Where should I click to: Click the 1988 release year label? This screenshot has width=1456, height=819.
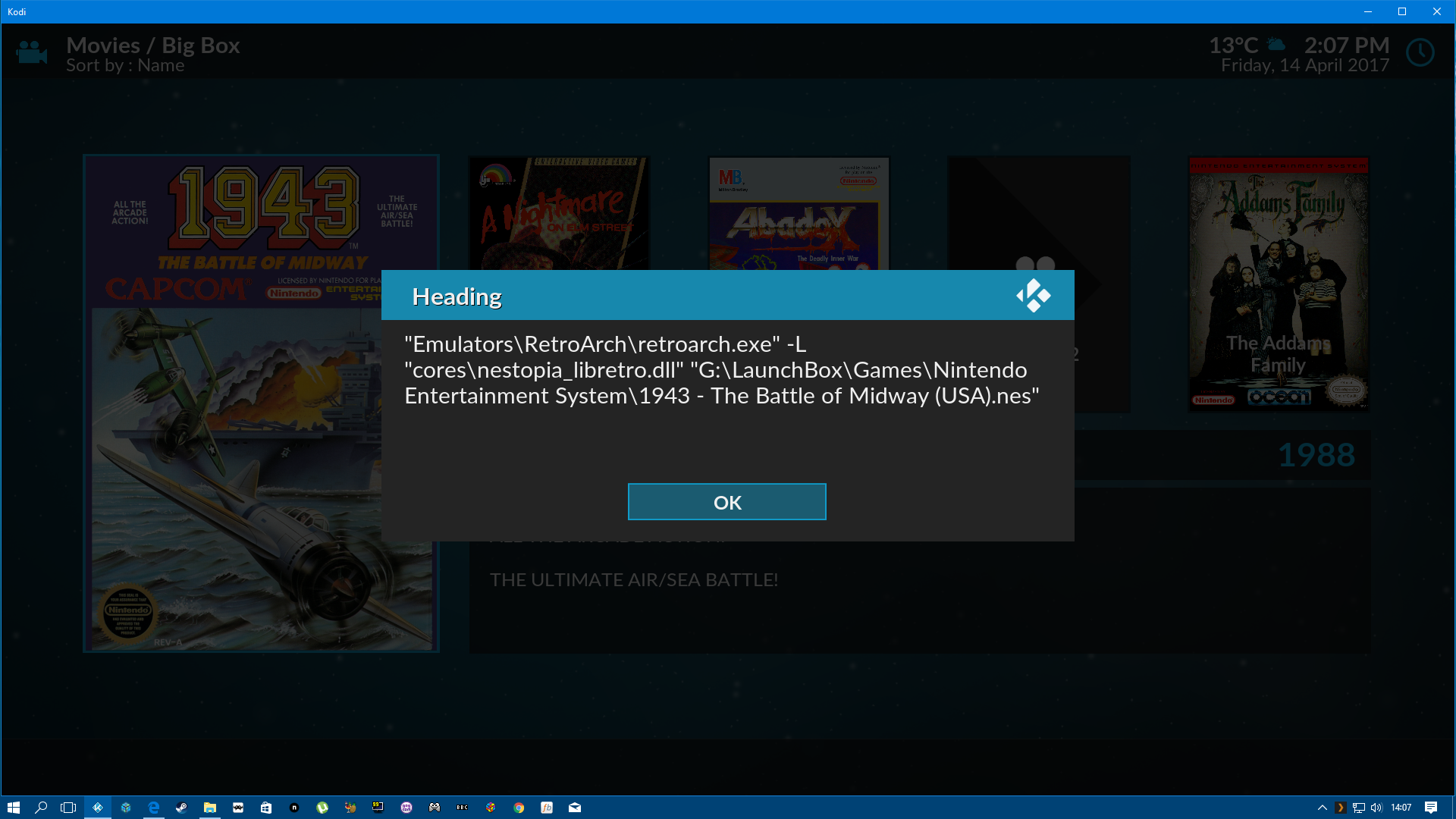click(1316, 455)
